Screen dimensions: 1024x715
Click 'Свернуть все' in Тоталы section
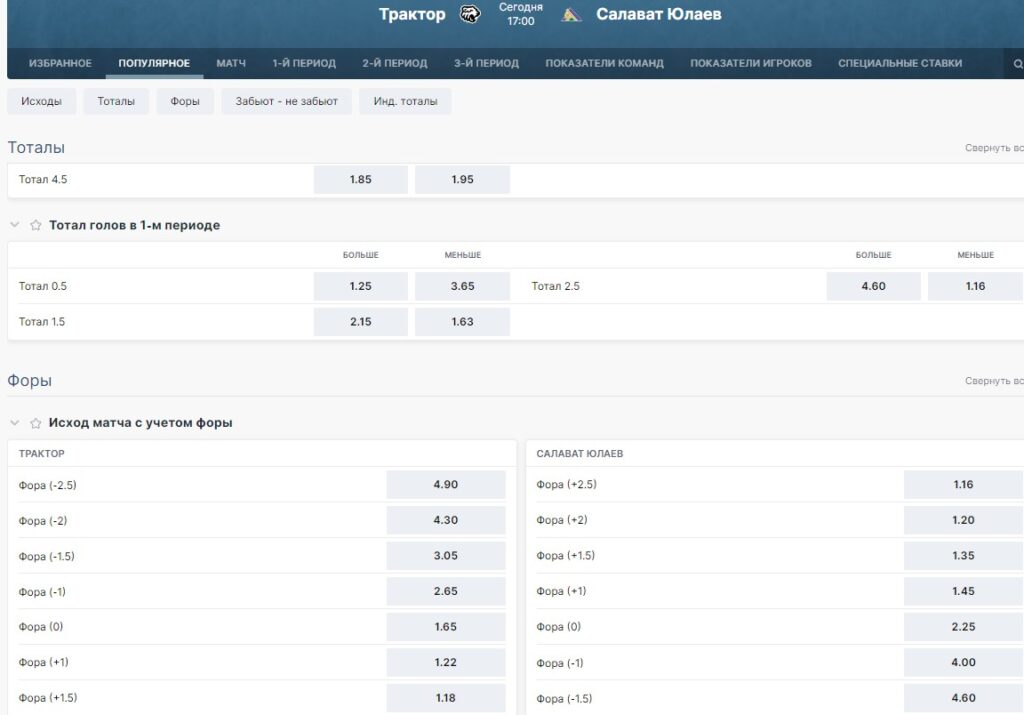click(994, 148)
